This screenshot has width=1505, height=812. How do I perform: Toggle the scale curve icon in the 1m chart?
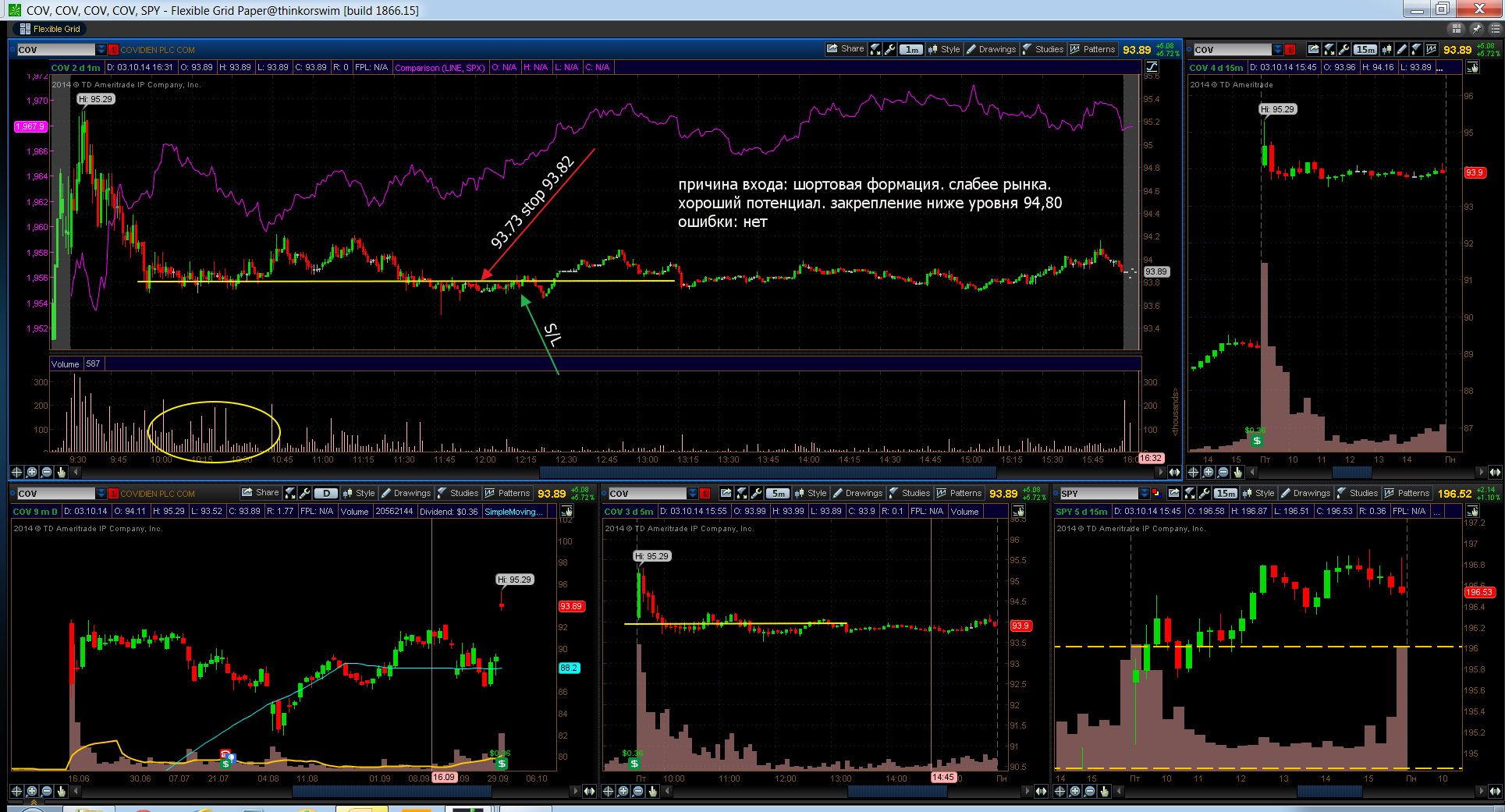[x=1151, y=67]
